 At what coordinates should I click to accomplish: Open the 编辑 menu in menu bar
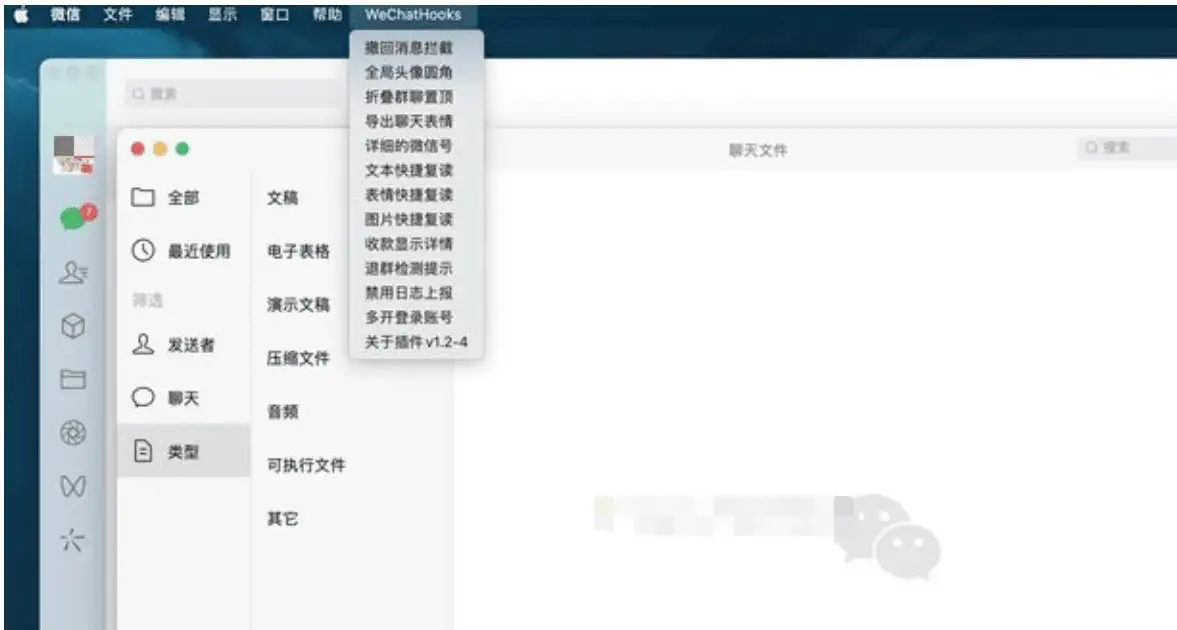point(170,14)
